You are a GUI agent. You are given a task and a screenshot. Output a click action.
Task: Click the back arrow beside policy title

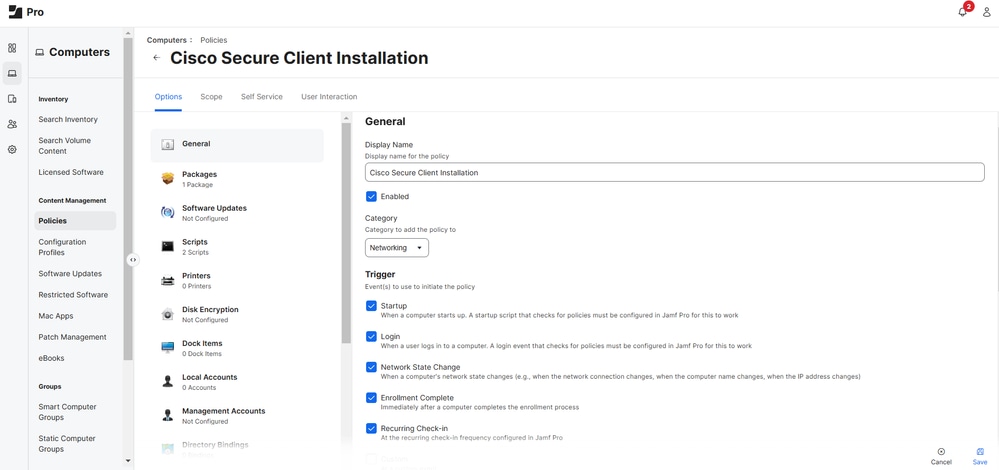156,58
